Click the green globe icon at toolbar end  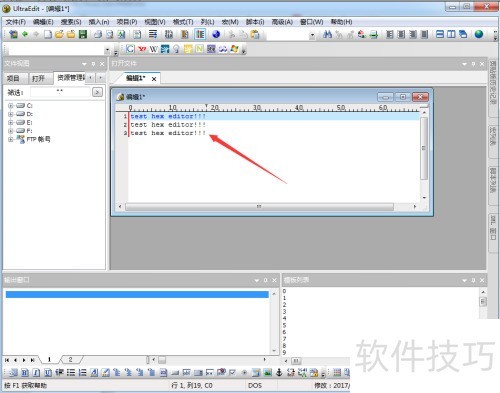click(x=479, y=34)
